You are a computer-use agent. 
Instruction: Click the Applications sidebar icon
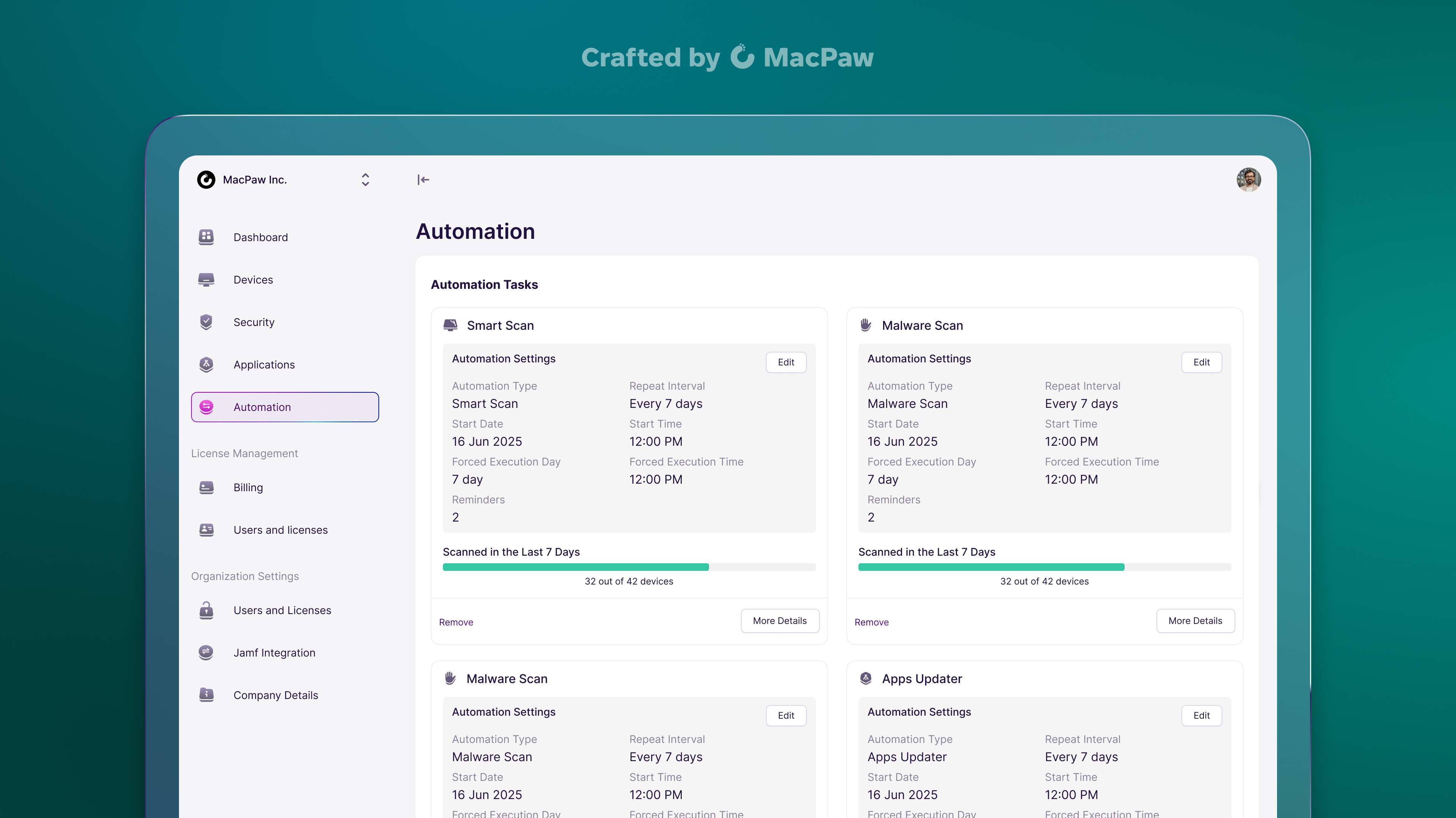pos(206,364)
